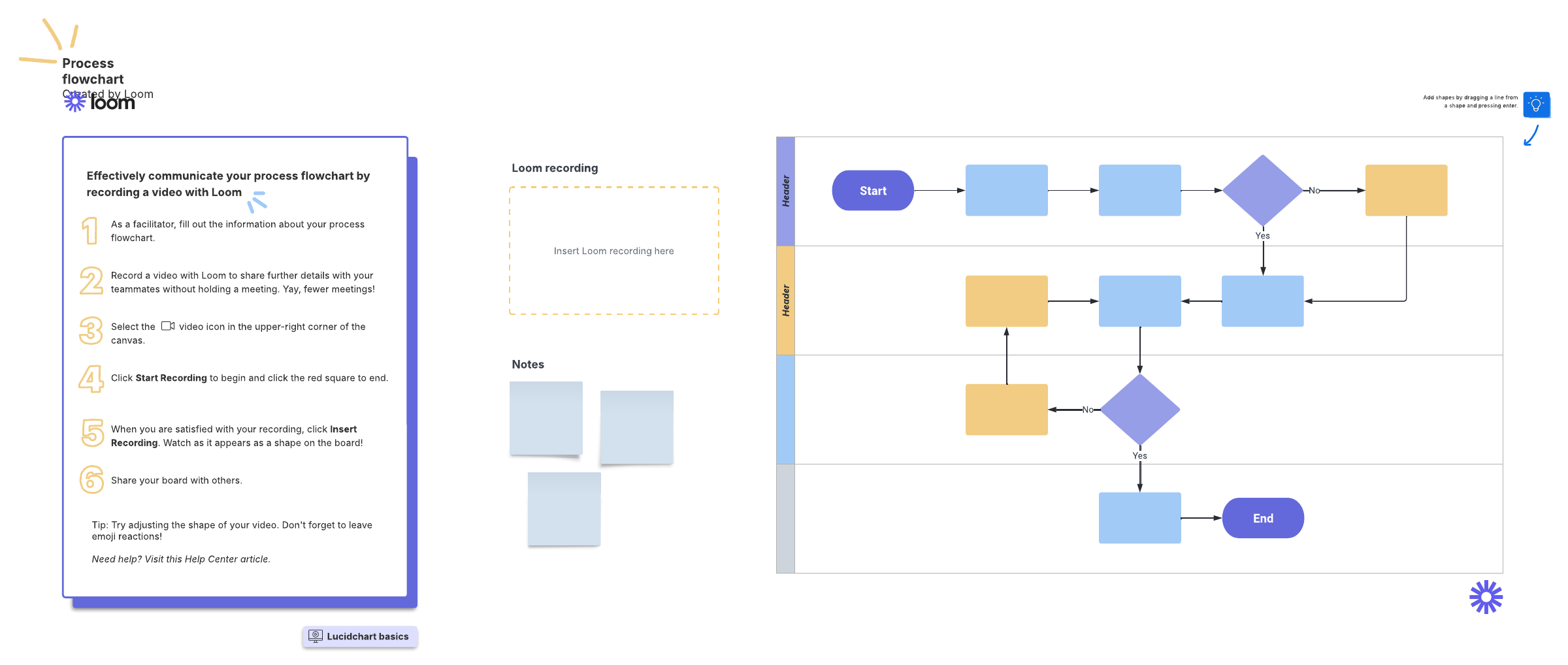Select the yellow Header swimlane label

click(x=785, y=300)
